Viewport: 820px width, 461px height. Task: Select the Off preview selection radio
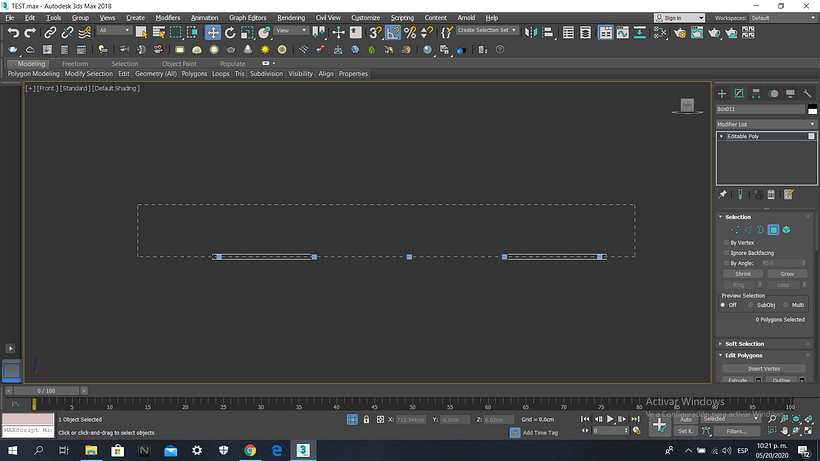pos(723,305)
